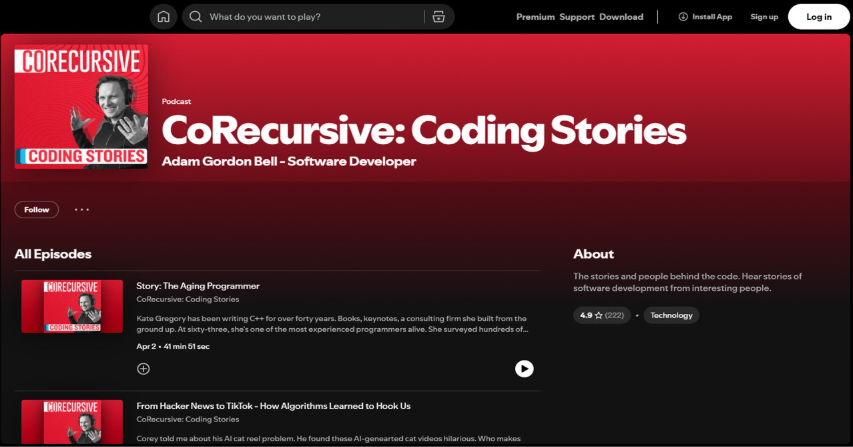Click the 'CoRecursive: Coding Stories' main title
Screen dimensions: 853x447
pyautogui.click(x=424, y=131)
